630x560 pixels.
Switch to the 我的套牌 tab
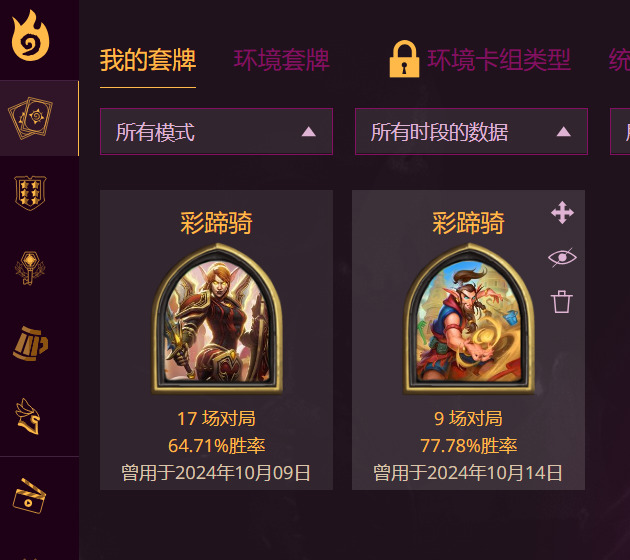(x=148, y=60)
